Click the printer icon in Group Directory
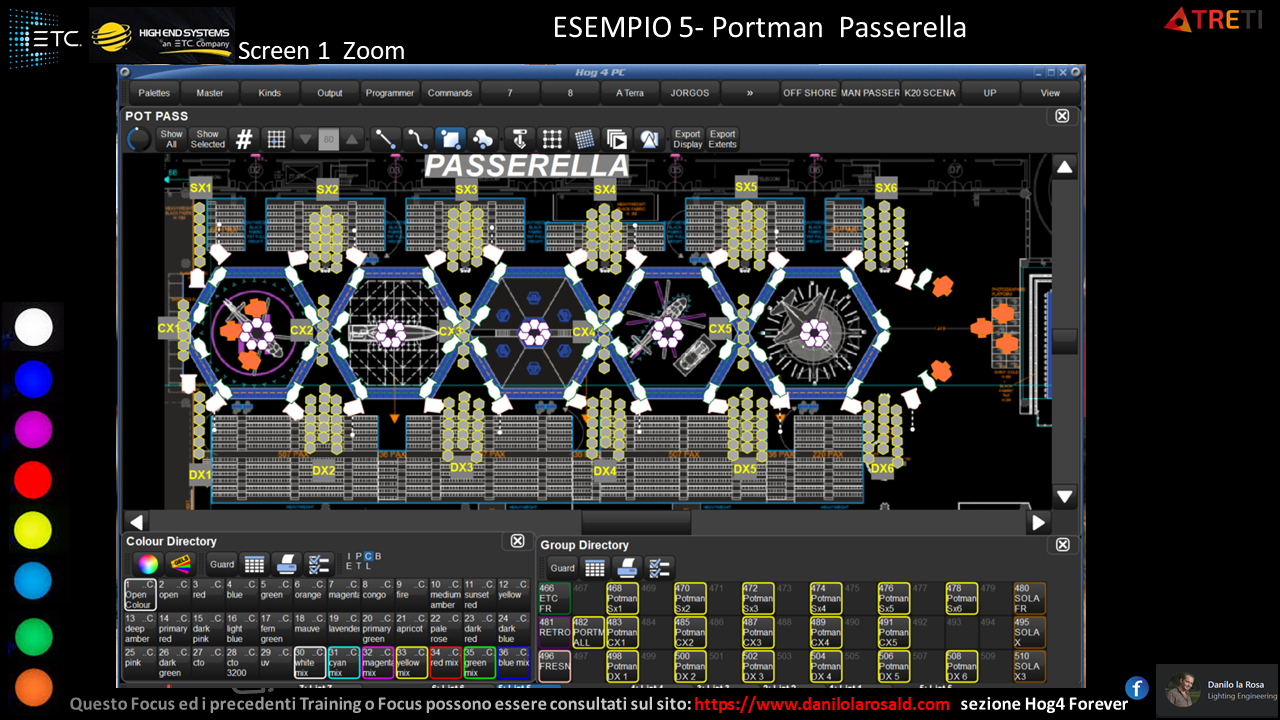This screenshot has width=1280, height=720. click(627, 568)
